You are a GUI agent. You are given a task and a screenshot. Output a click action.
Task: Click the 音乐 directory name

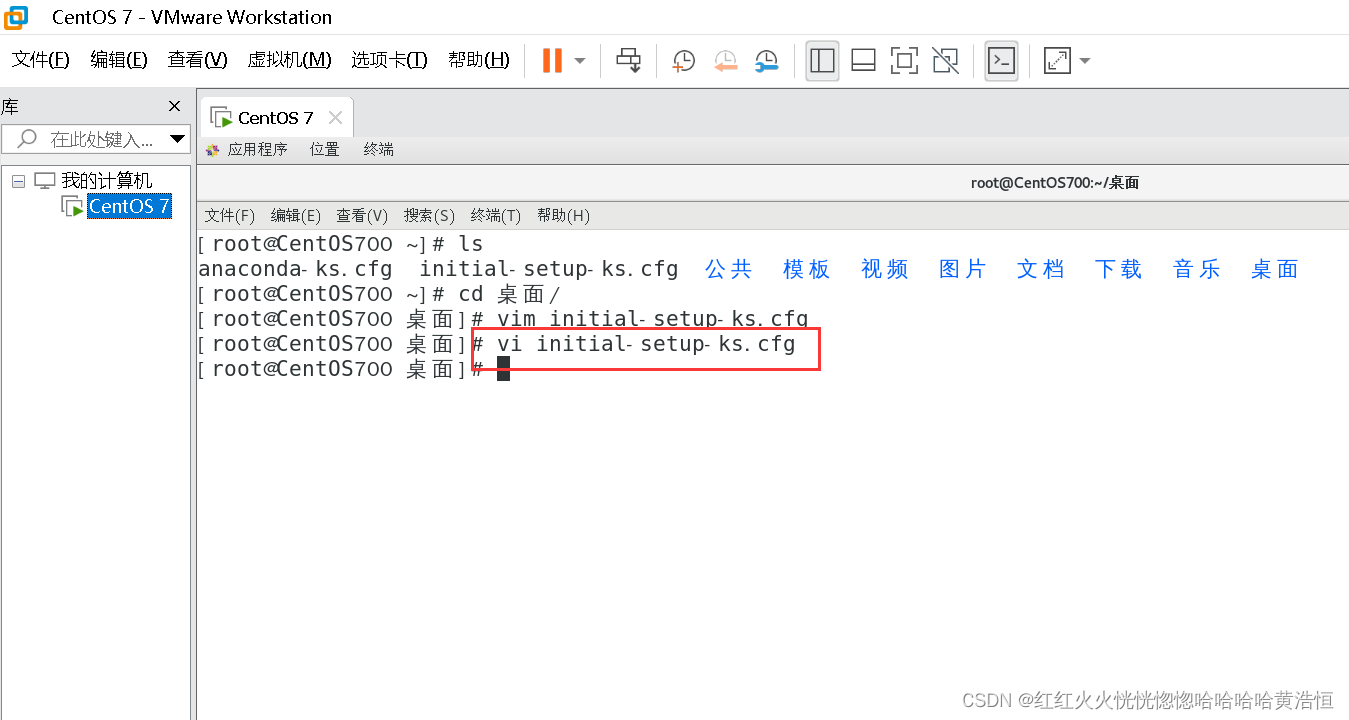(1197, 269)
